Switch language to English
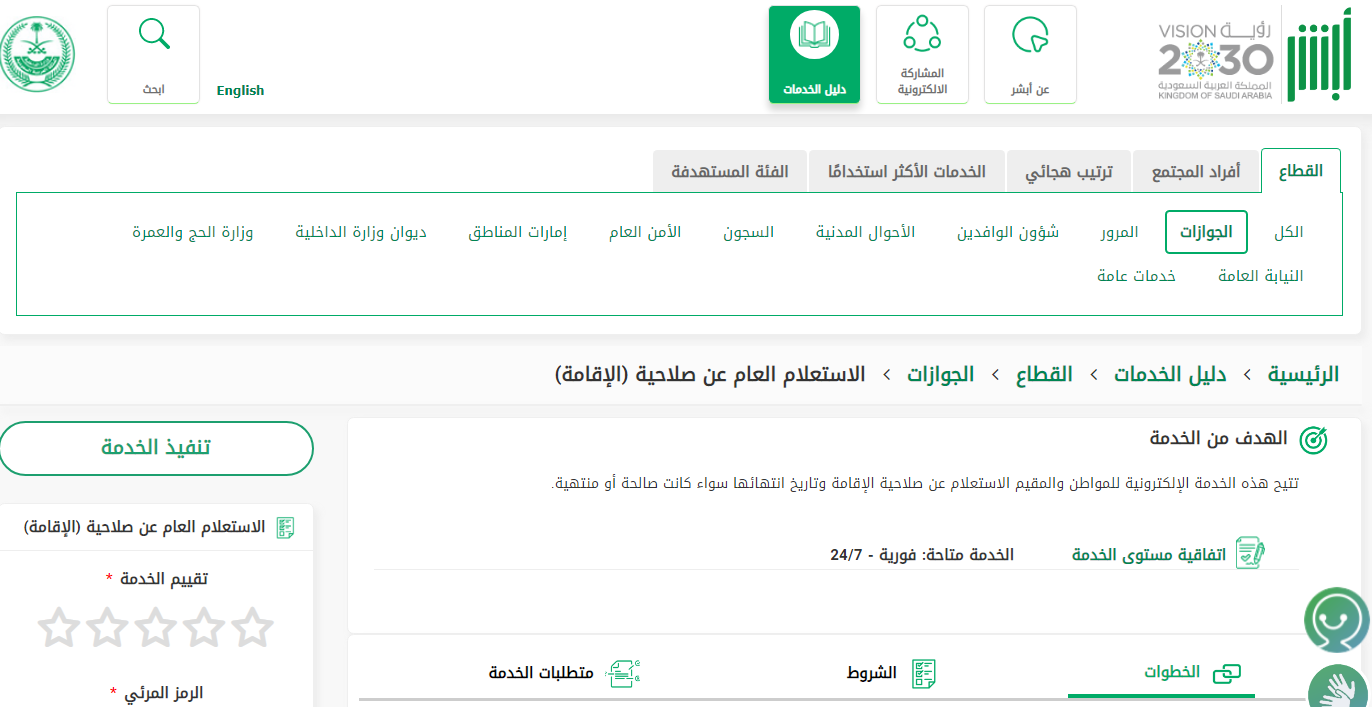Viewport: 1372px width, 707px height. click(240, 90)
